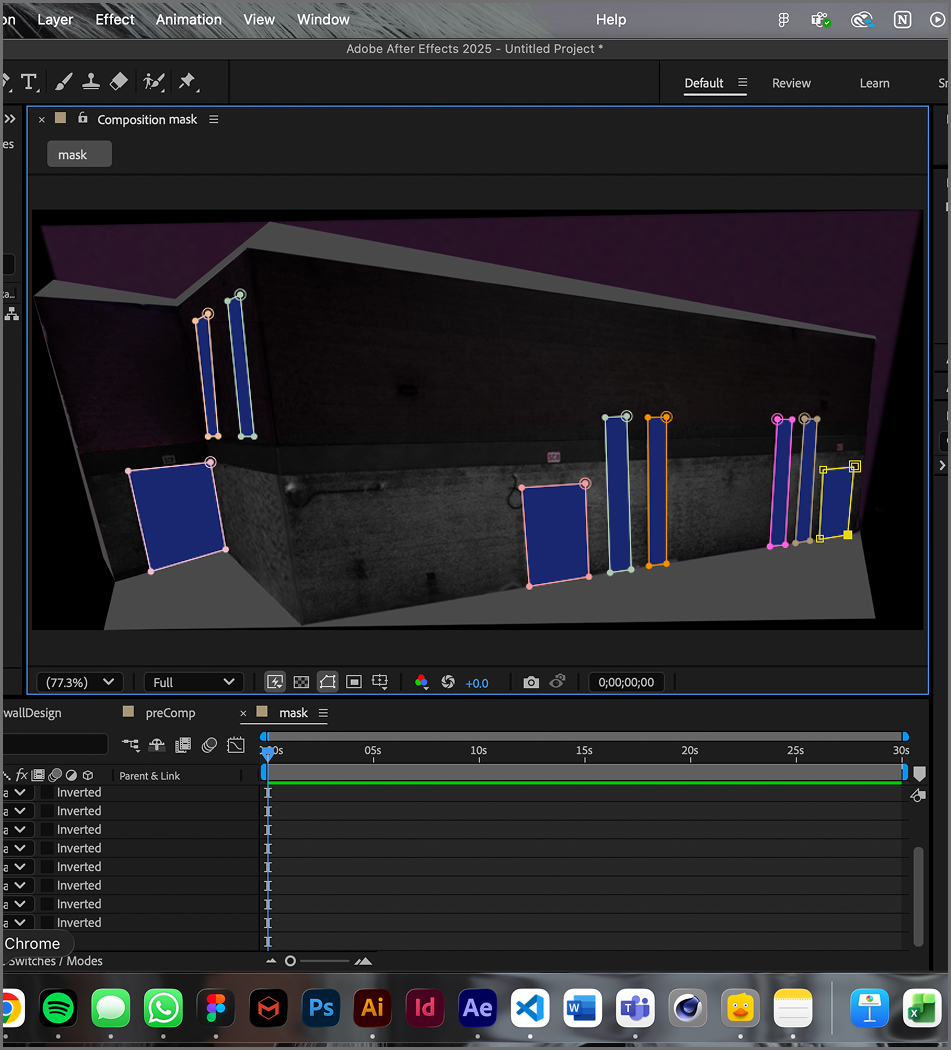Expand the first mask's mode dropdown
Screen dimensions: 951x1050
(x=18, y=791)
